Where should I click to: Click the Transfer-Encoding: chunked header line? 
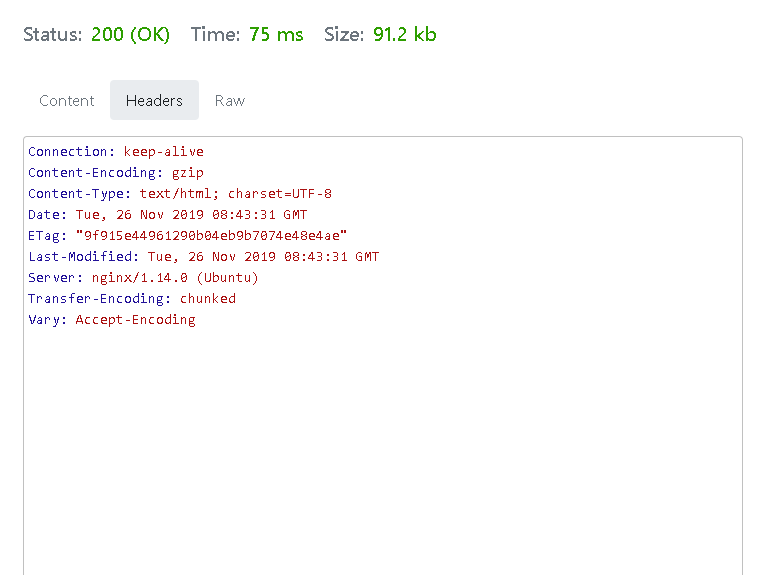point(132,298)
